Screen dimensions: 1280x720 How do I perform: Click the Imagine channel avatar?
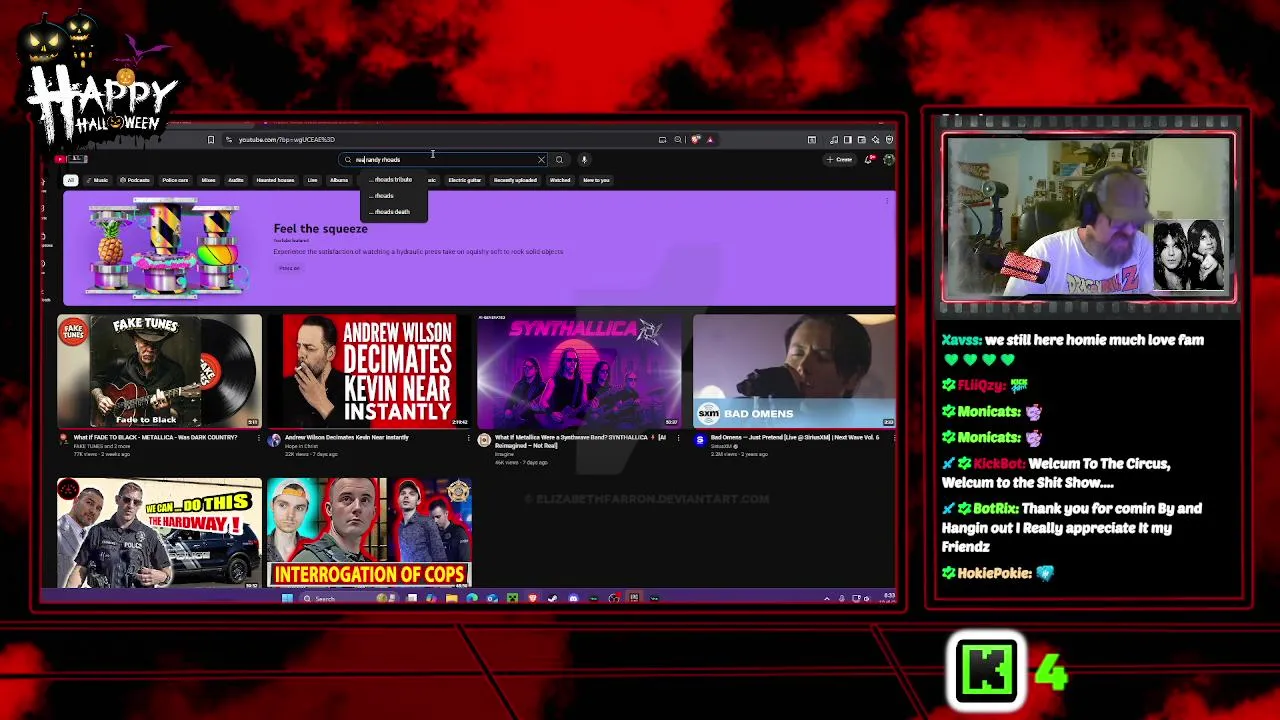tap(484, 440)
